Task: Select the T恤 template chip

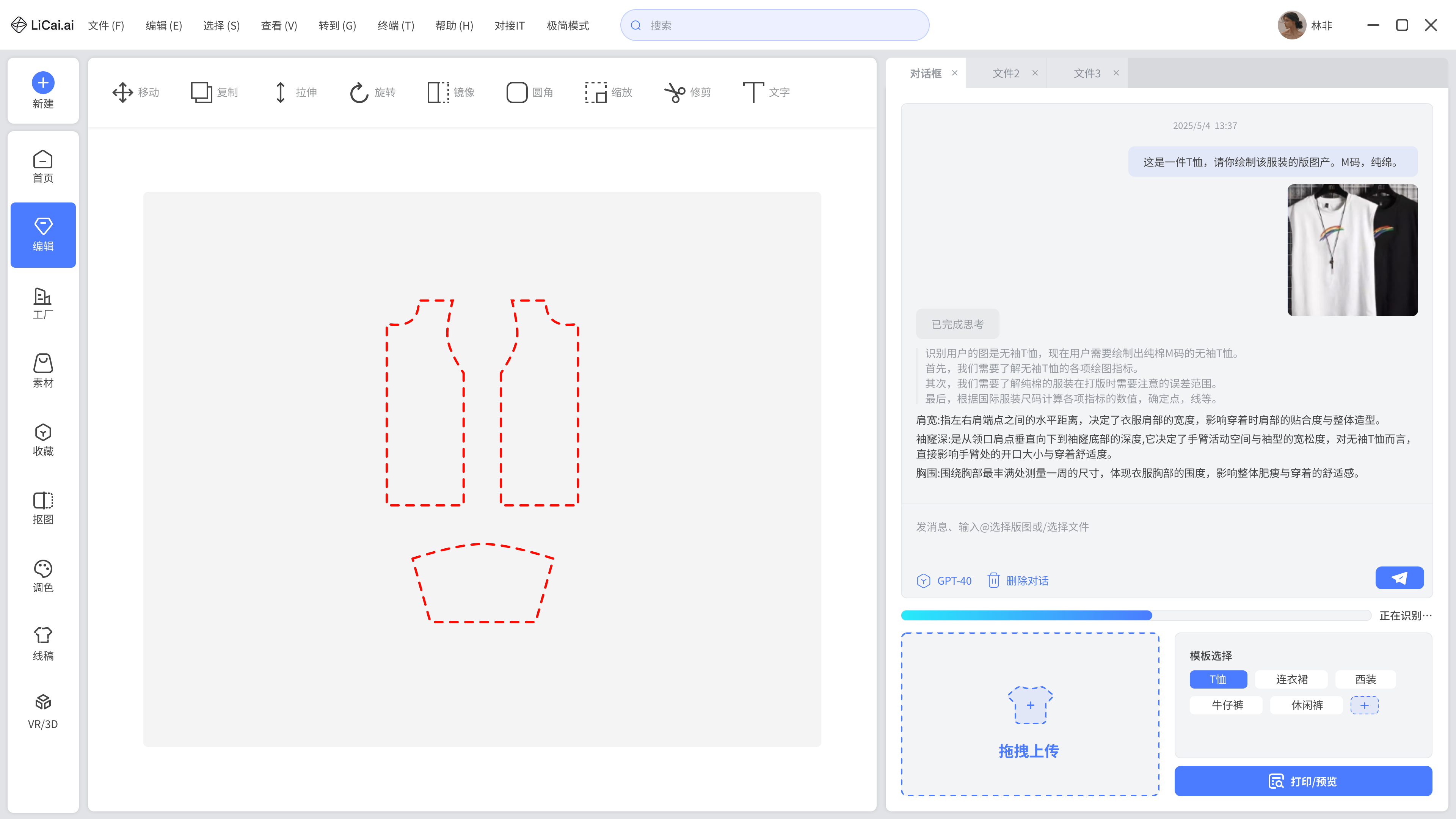Action: click(1218, 679)
